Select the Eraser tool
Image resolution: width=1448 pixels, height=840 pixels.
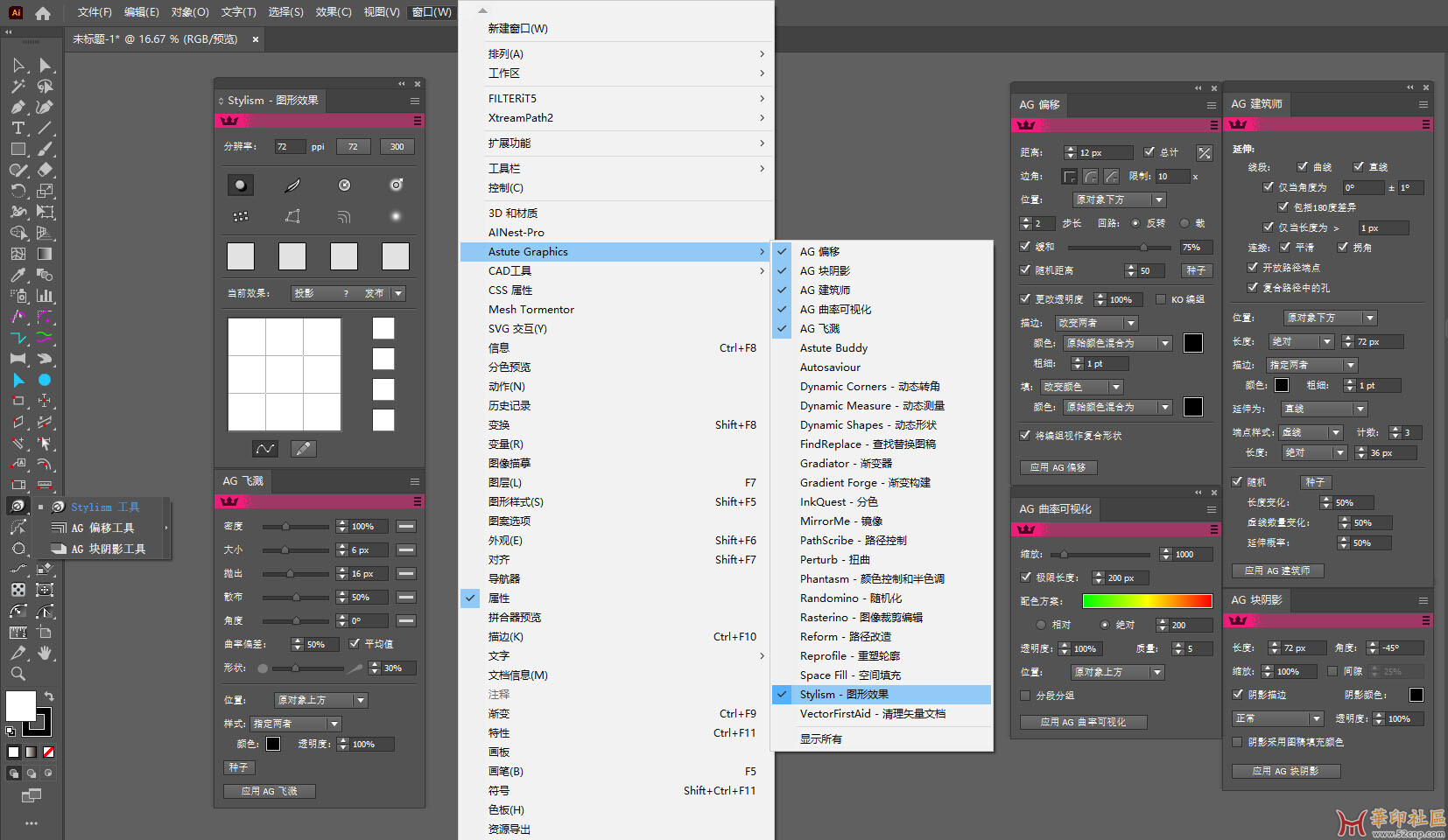(x=45, y=170)
